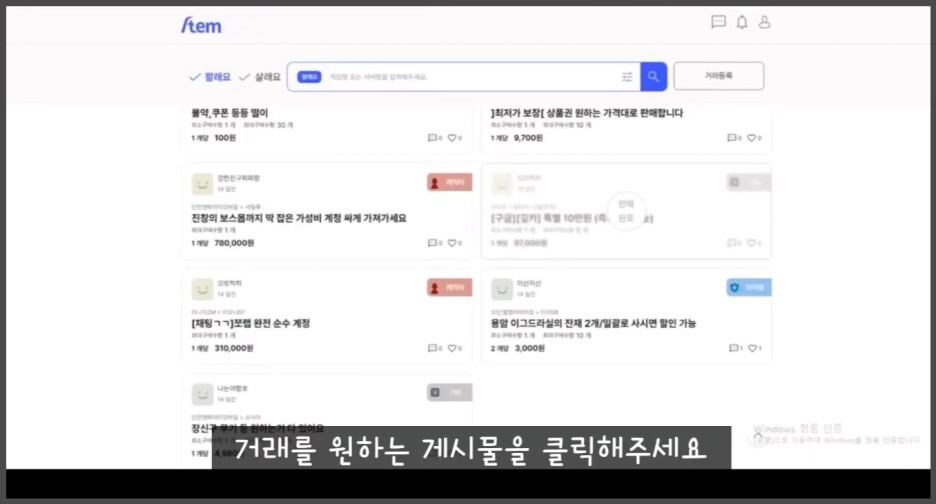
Task: Open the chat messages icon in header
Action: (x=719, y=22)
